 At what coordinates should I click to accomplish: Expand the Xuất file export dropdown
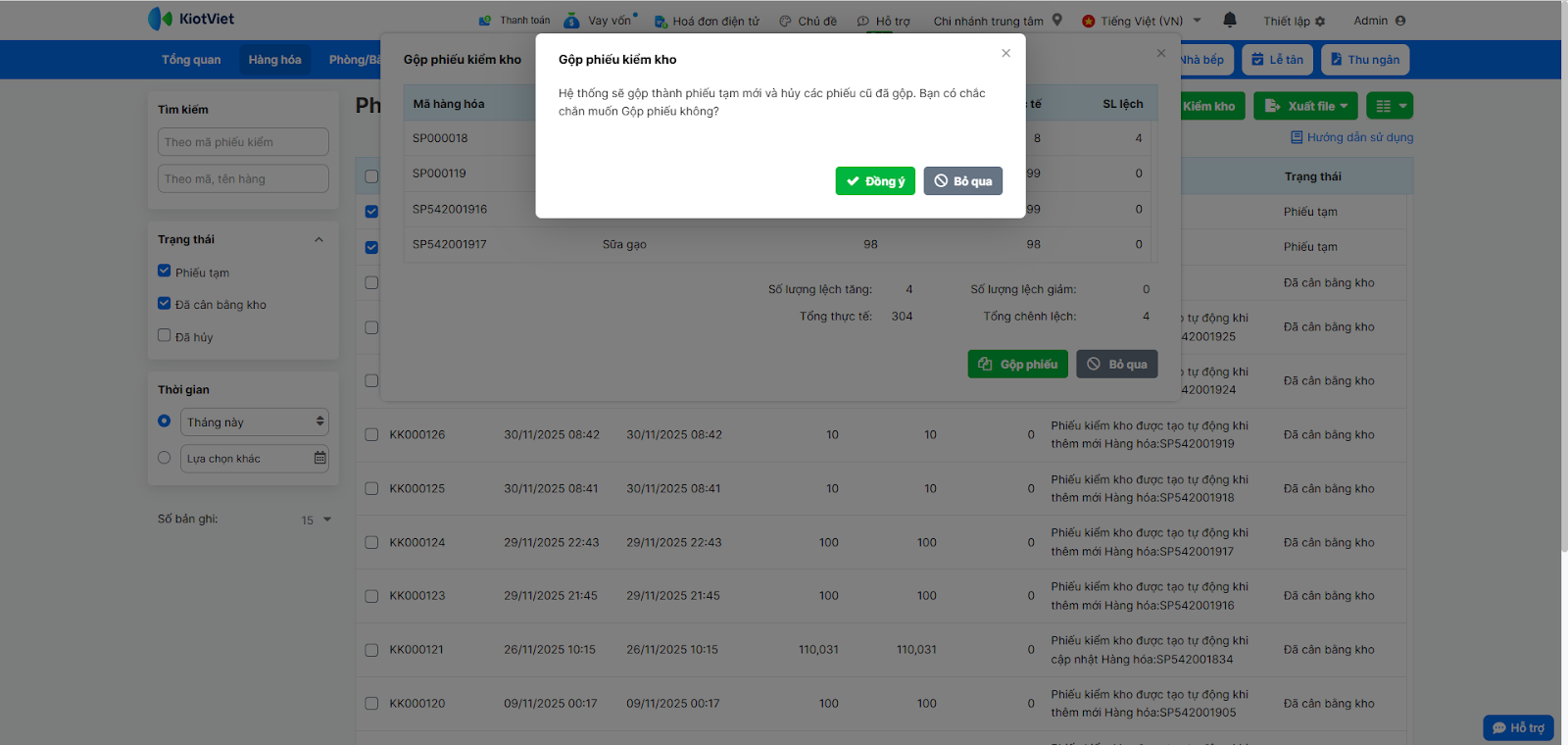click(x=1306, y=106)
